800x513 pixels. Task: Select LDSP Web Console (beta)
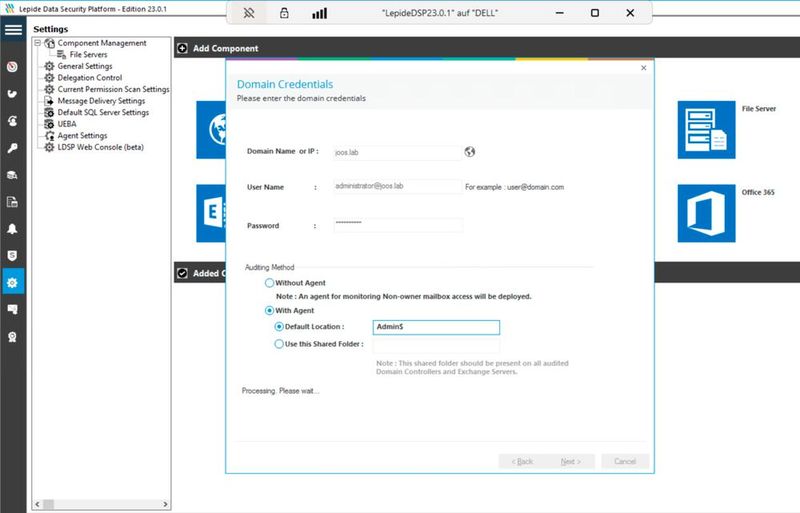(x=101, y=147)
